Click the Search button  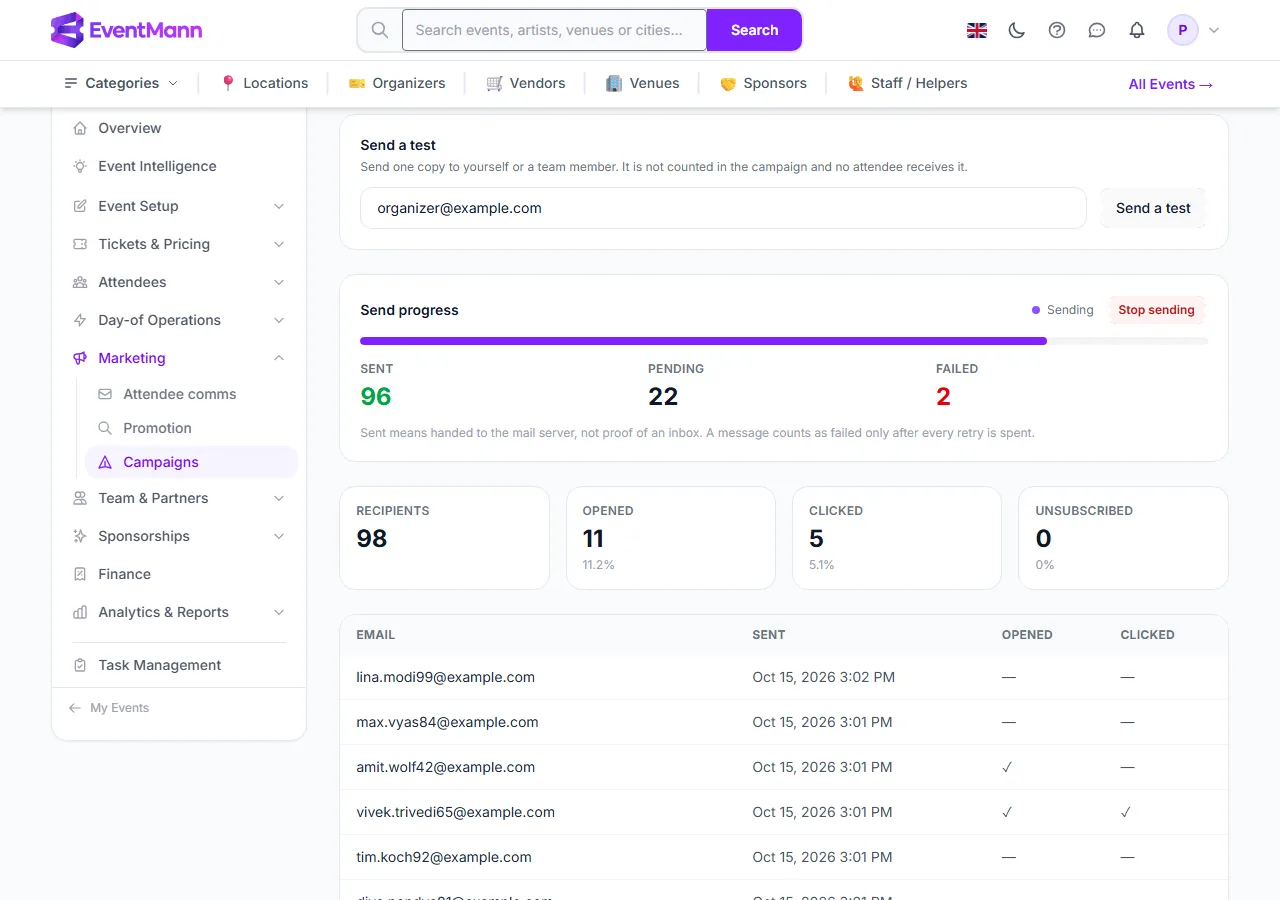[x=754, y=30]
